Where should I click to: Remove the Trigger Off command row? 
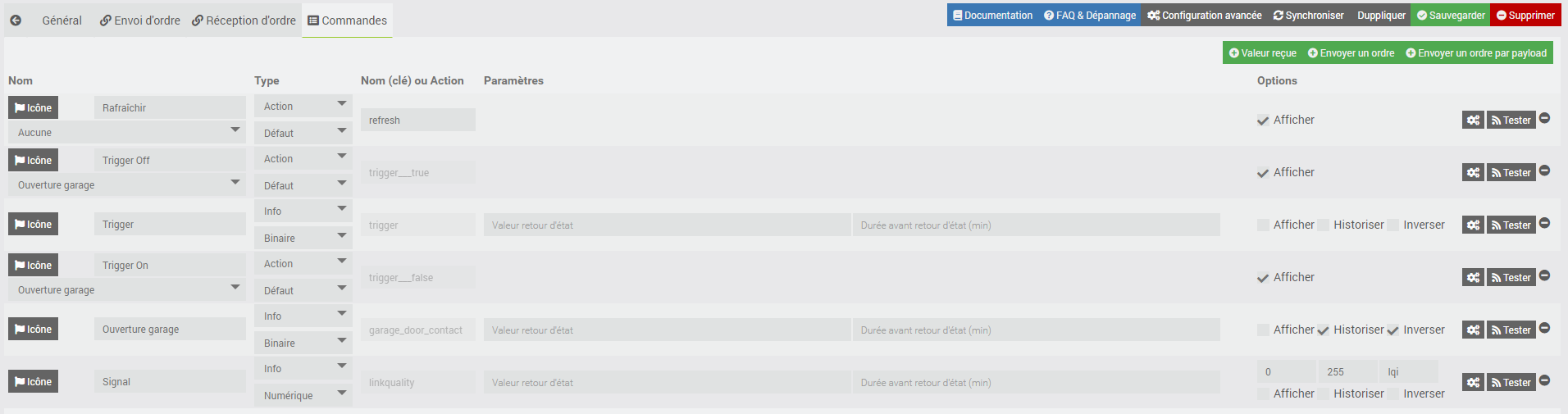tap(1544, 171)
